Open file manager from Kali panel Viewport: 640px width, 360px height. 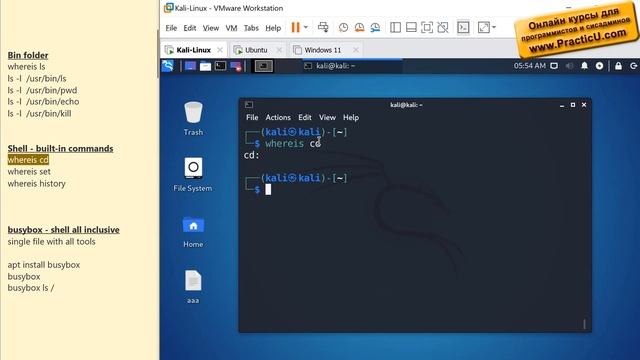point(205,66)
